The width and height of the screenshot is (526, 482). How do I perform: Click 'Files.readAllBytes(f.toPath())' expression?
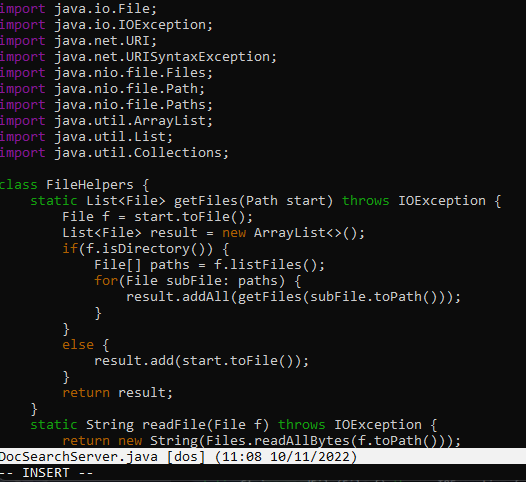tap(325, 441)
